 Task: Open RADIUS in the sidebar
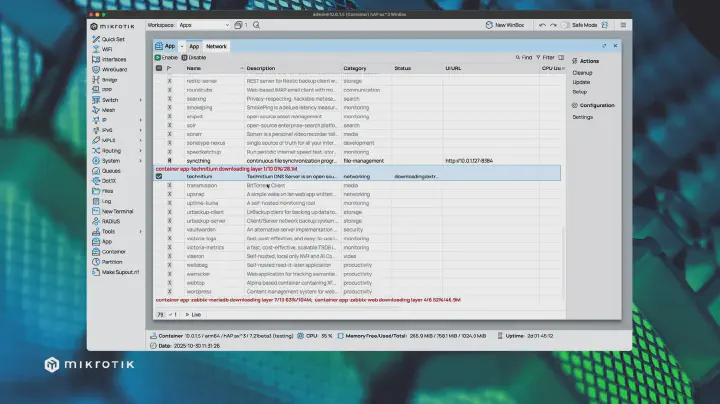point(106,221)
